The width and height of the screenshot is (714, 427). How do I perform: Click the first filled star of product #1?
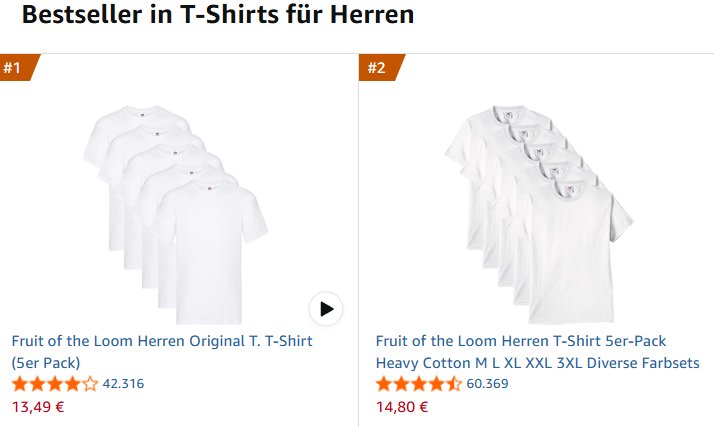click(20, 384)
